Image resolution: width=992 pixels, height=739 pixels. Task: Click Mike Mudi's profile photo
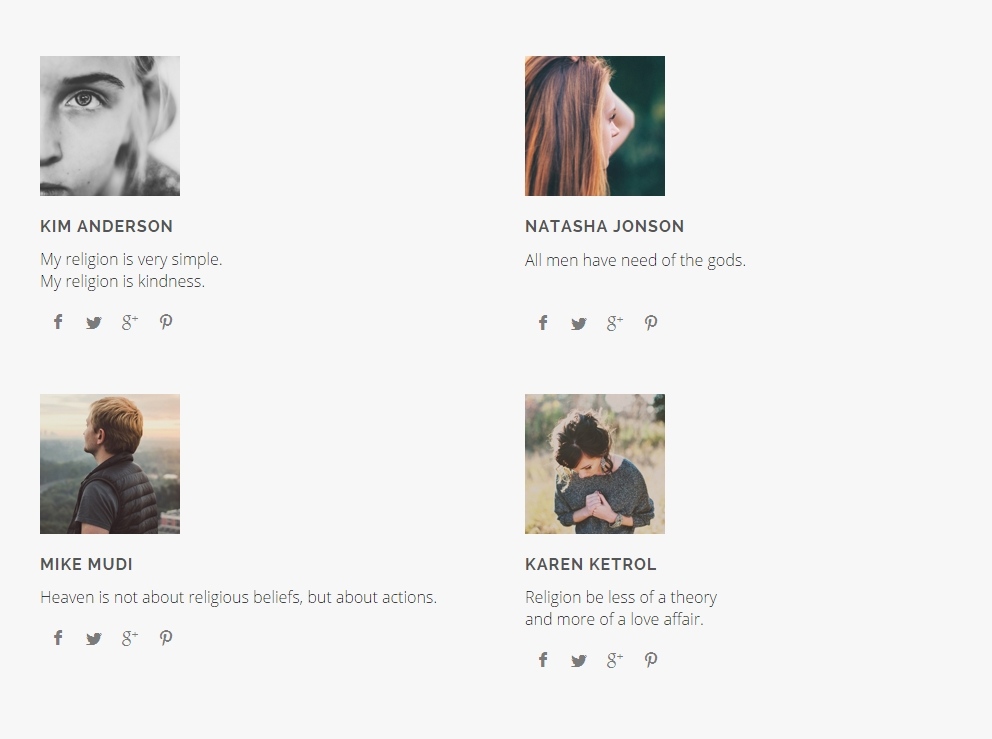[x=110, y=464]
